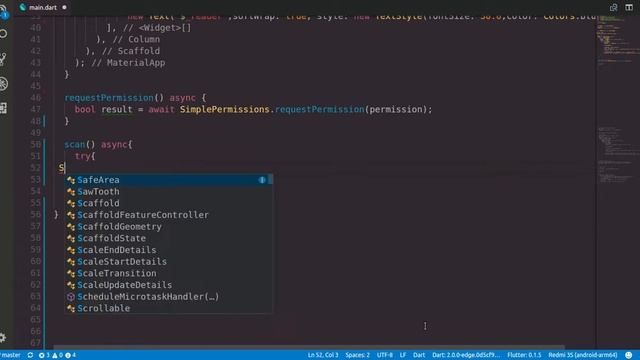Click SimplePermissions in line 47
This screenshot has width=640, height=360.
(x=224, y=109)
